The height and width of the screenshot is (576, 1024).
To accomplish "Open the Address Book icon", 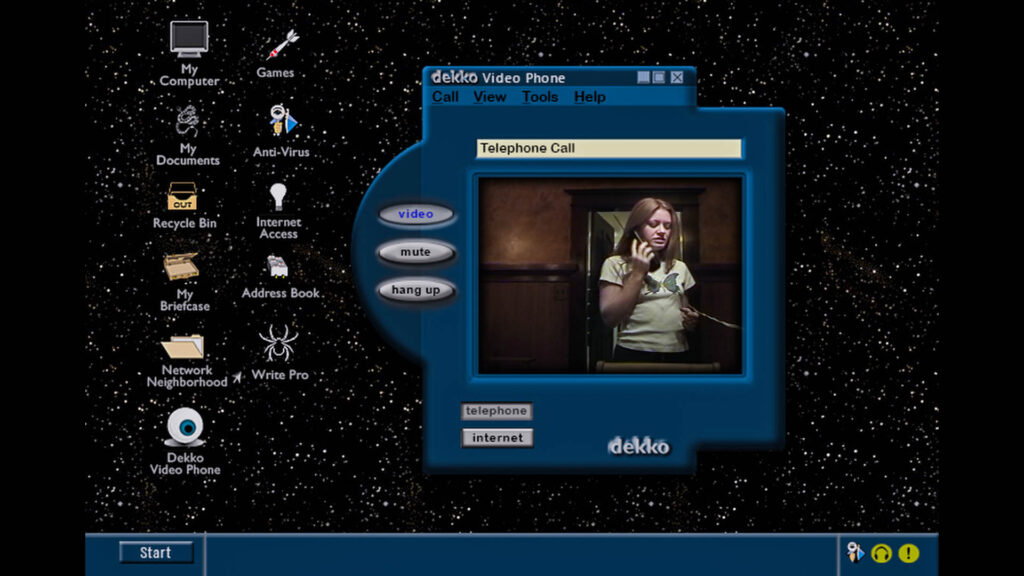I will (277, 267).
